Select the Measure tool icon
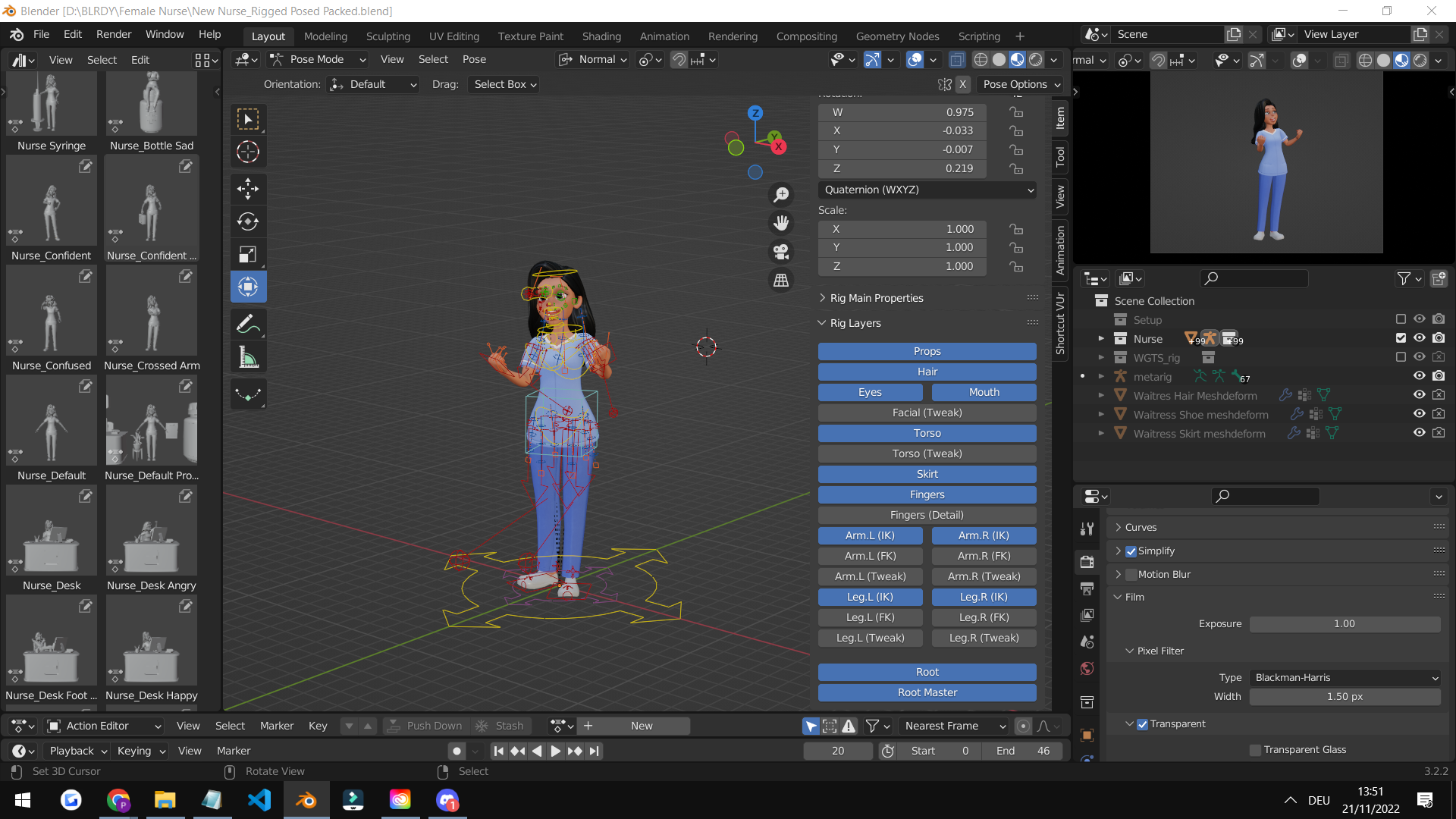 tap(248, 358)
